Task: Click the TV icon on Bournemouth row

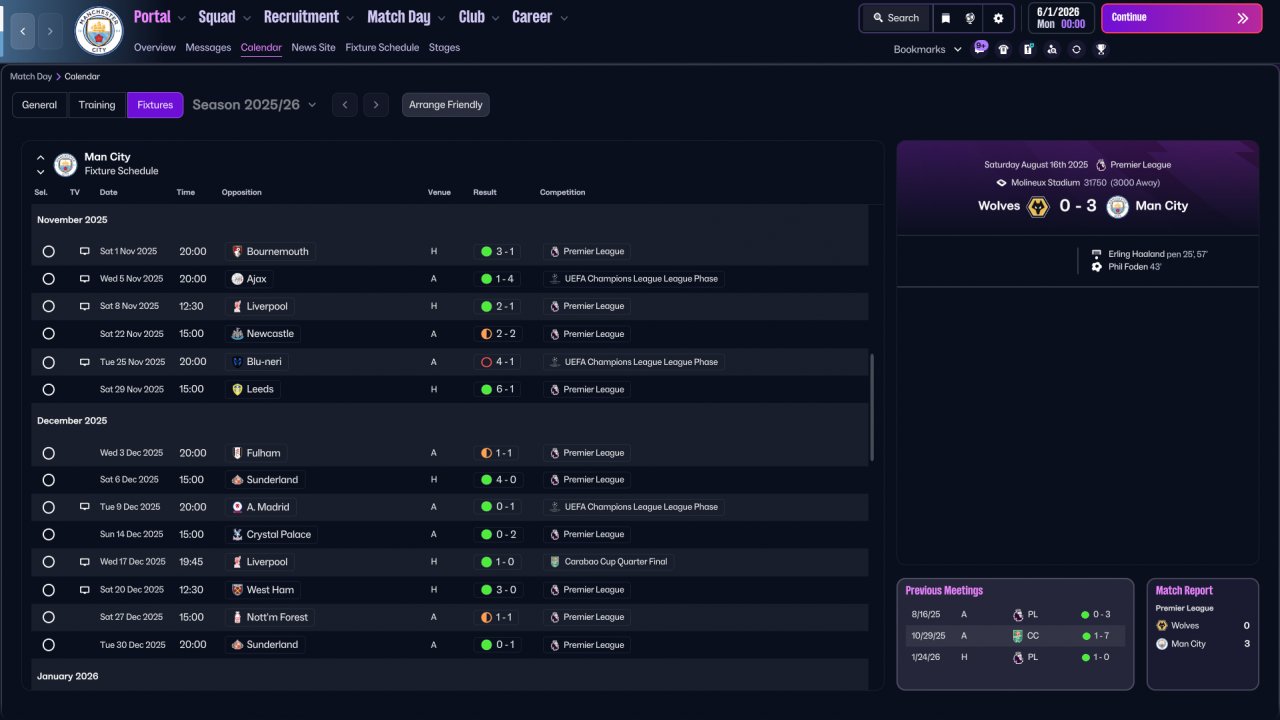Action: 85,251
